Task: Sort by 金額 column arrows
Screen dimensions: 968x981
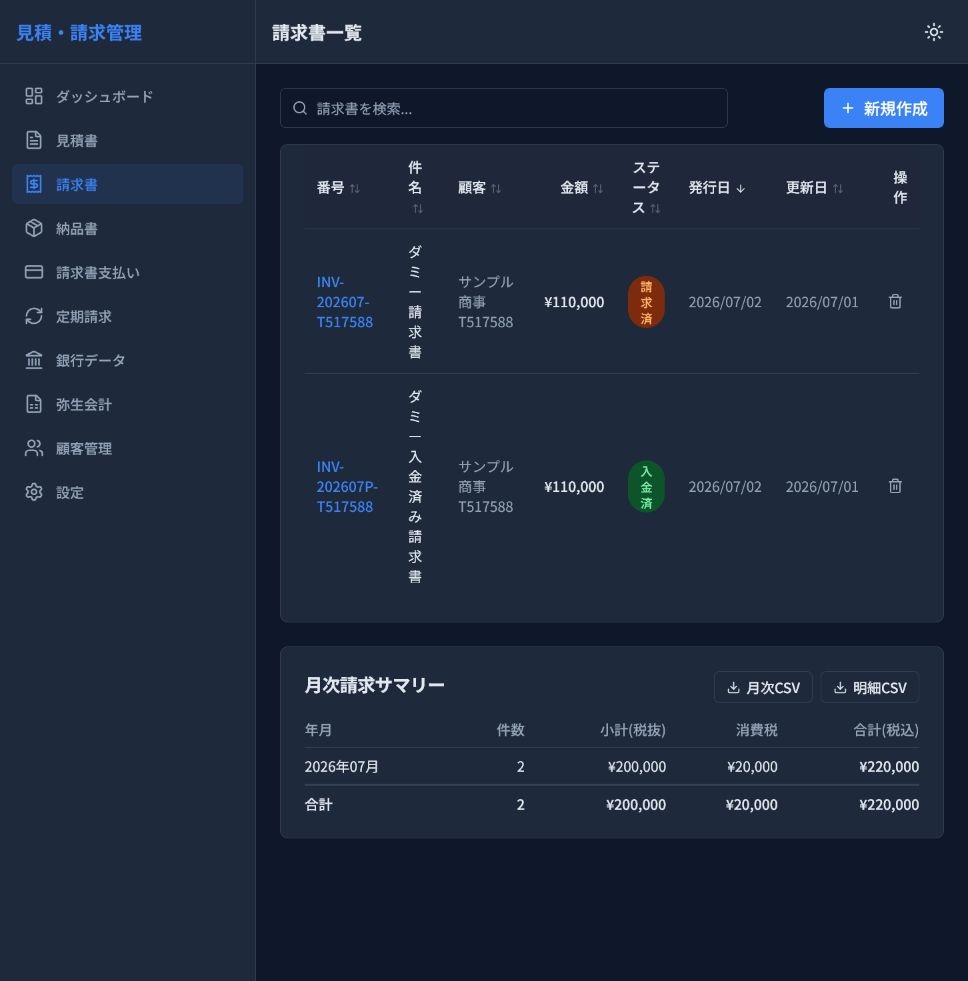Action: click(x=598, y=188)
